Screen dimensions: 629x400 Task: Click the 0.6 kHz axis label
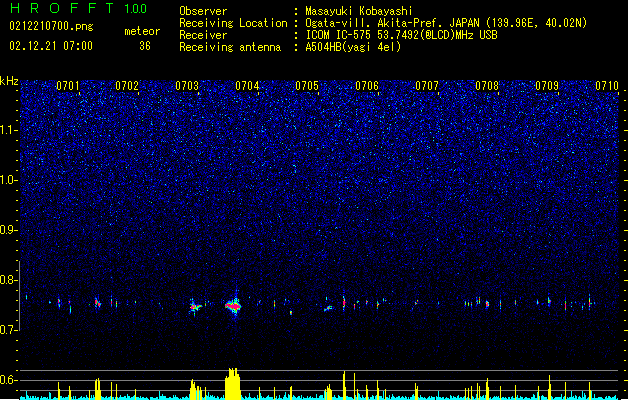tap(8, 380)
